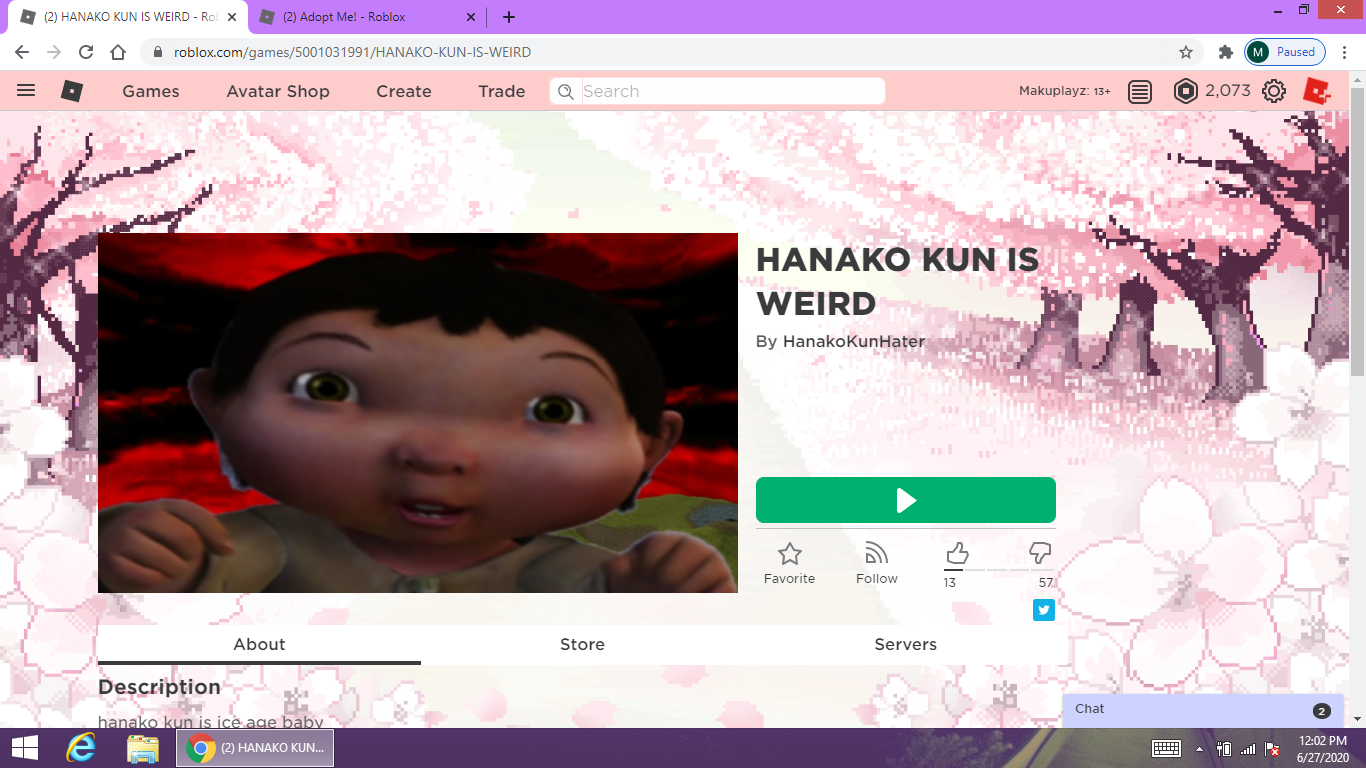Open the Avatar Shop page

(278, 91)
